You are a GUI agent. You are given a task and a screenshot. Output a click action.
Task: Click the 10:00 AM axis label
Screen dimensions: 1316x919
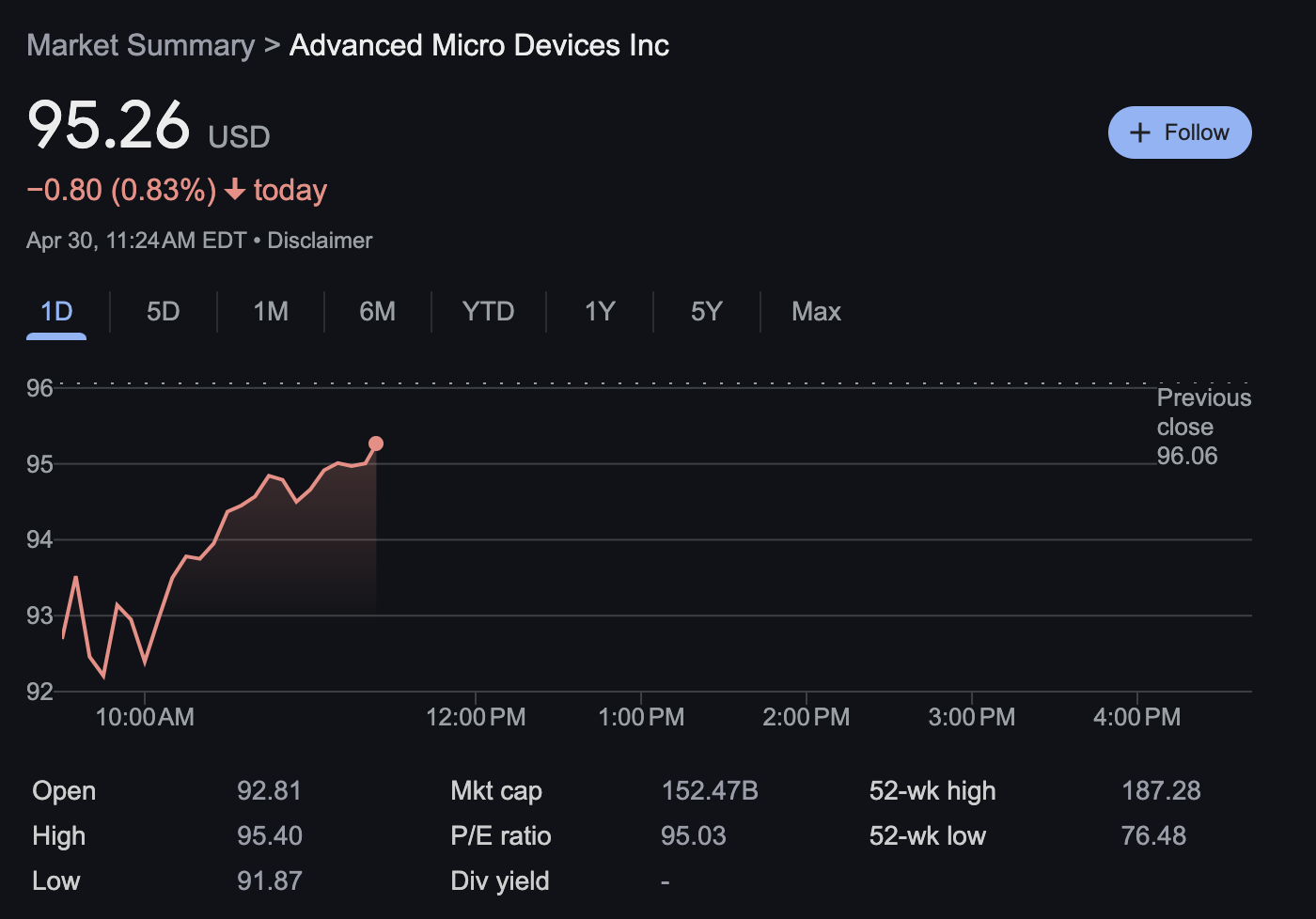pos(145,717)
